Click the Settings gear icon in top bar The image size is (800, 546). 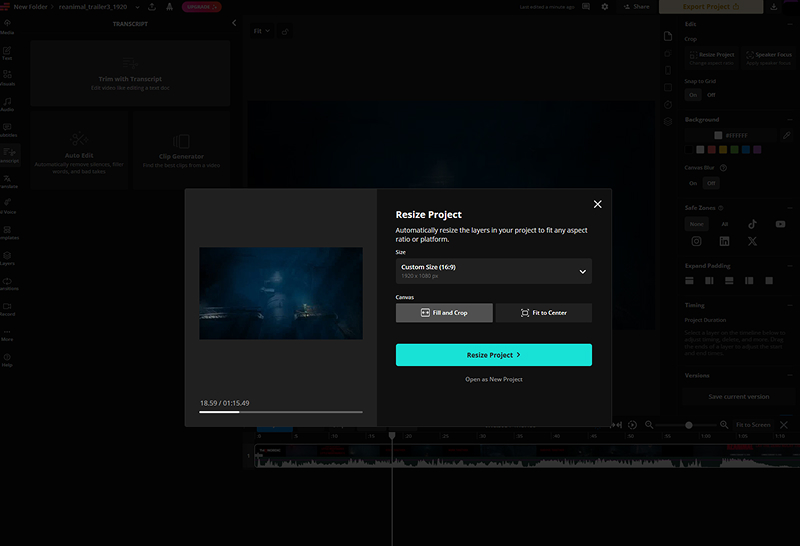coord(604,7)
